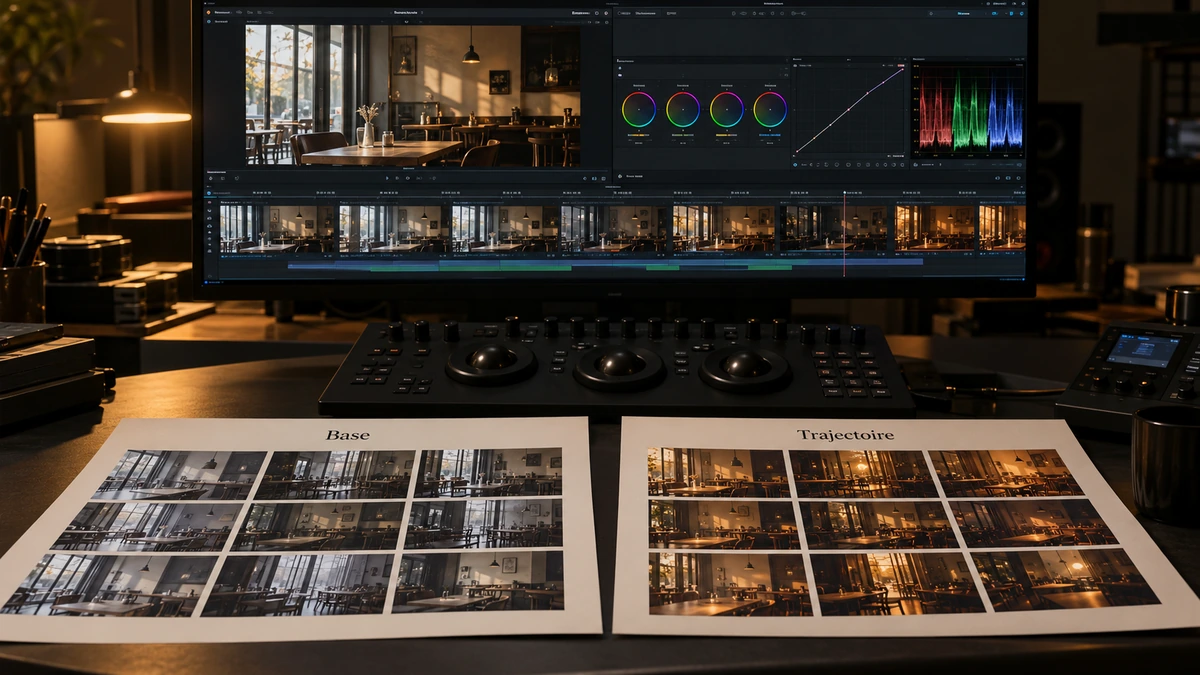Viewport: 1200px width, 675px height.
Task: Select the fifth clip thumbnail in the timeline
Action: [x=723, y=229]
